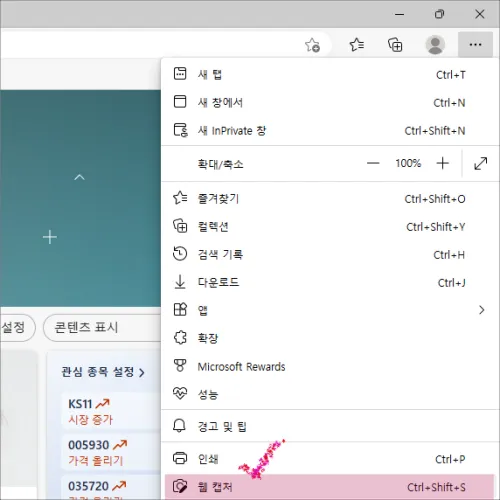Image resolution: width=500 pixels, height=500 pixels.
Task: Click the 경고 및 팁 bell icon
Action: (x=179, y=426)
